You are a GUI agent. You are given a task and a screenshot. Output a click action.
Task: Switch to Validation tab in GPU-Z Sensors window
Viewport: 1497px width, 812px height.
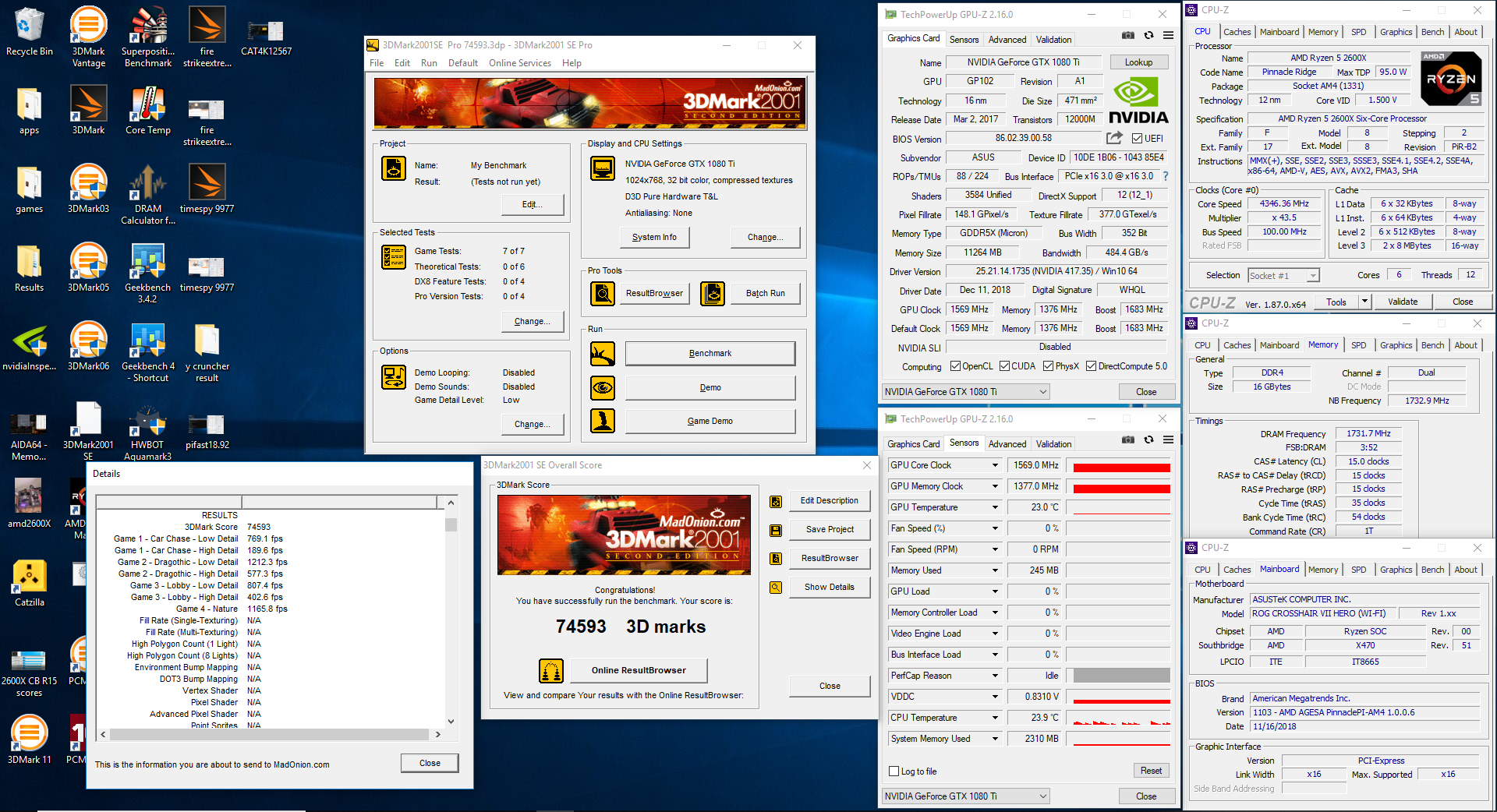pos(1053,444)
